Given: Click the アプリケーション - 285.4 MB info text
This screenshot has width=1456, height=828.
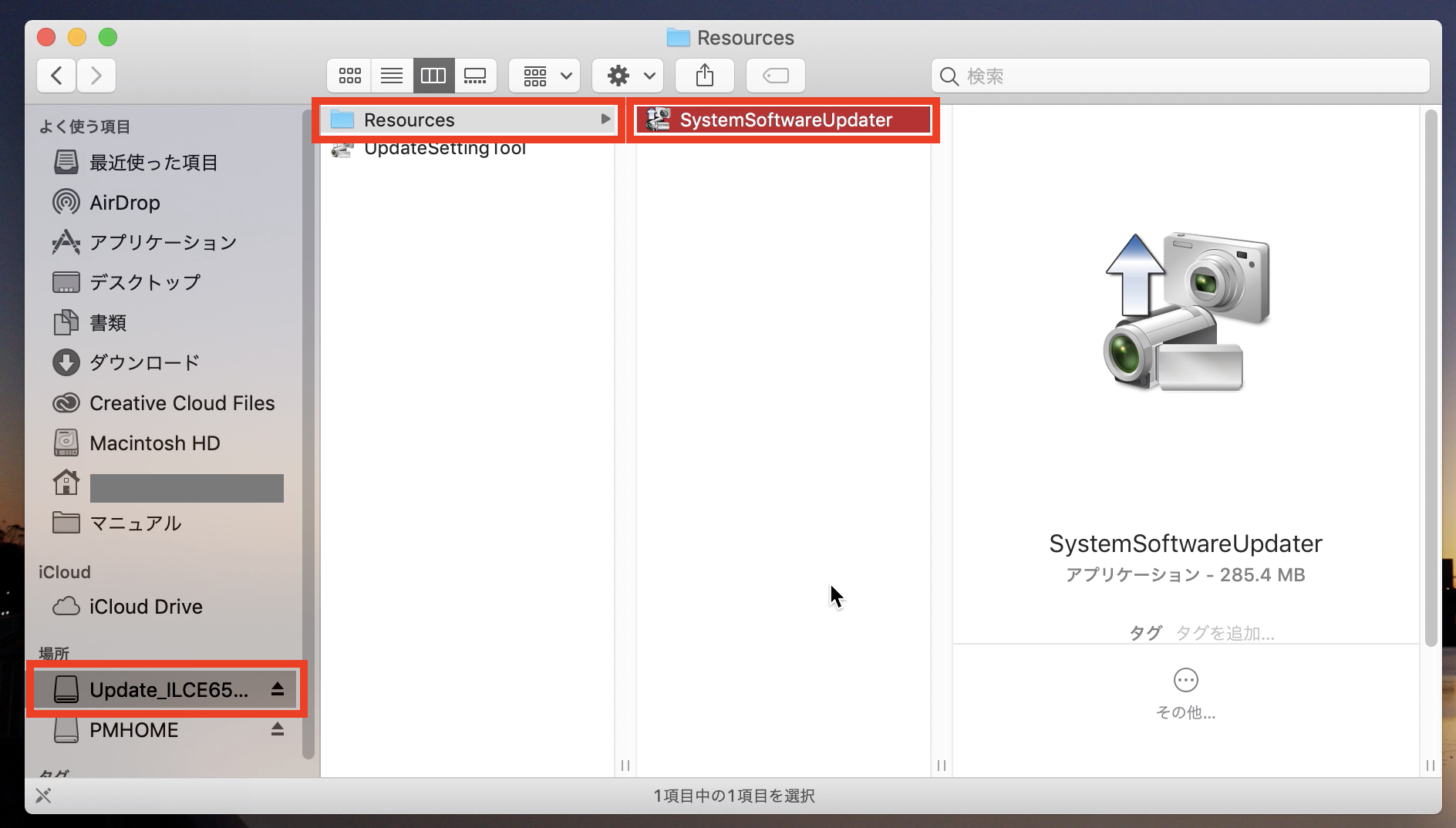Looking at the screenshot, I should 1186,575.
